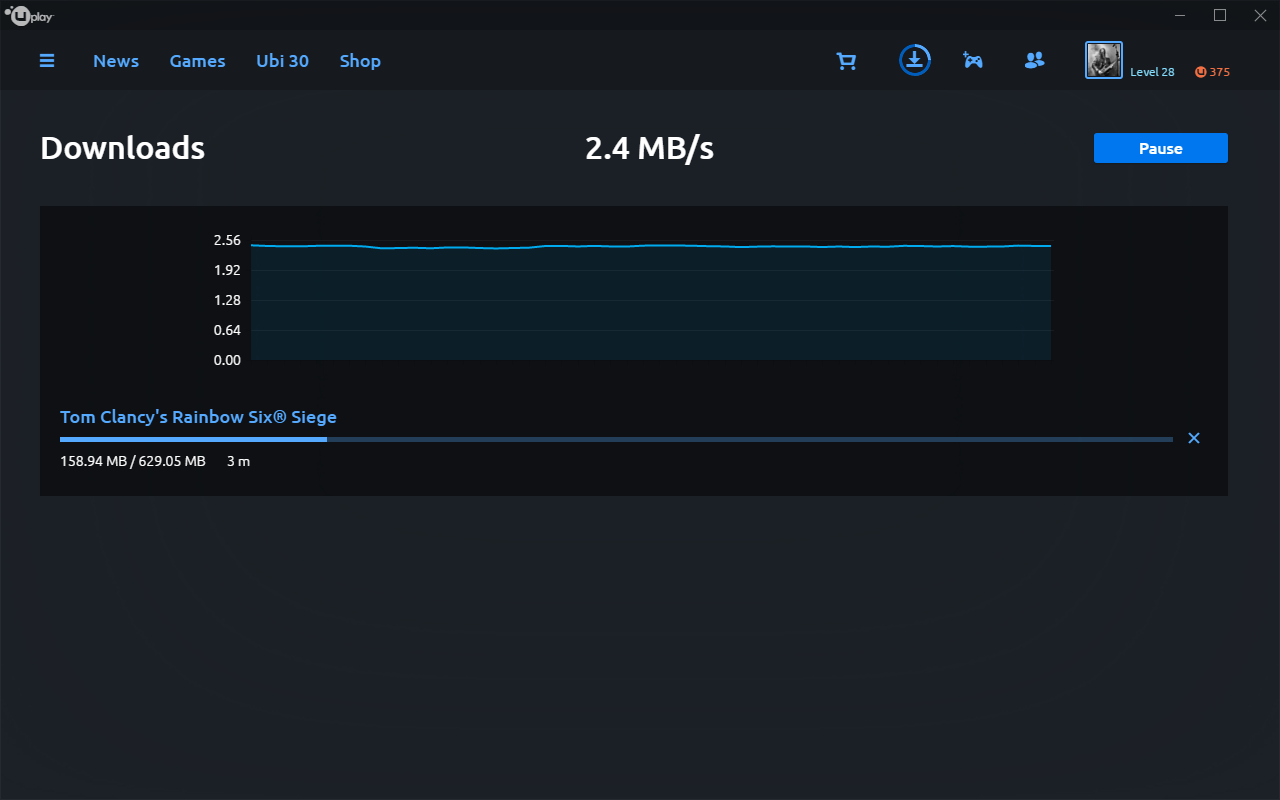Screen dimensions: 1280x800
Task: Go to the News tab
Action: pos(116,61)
